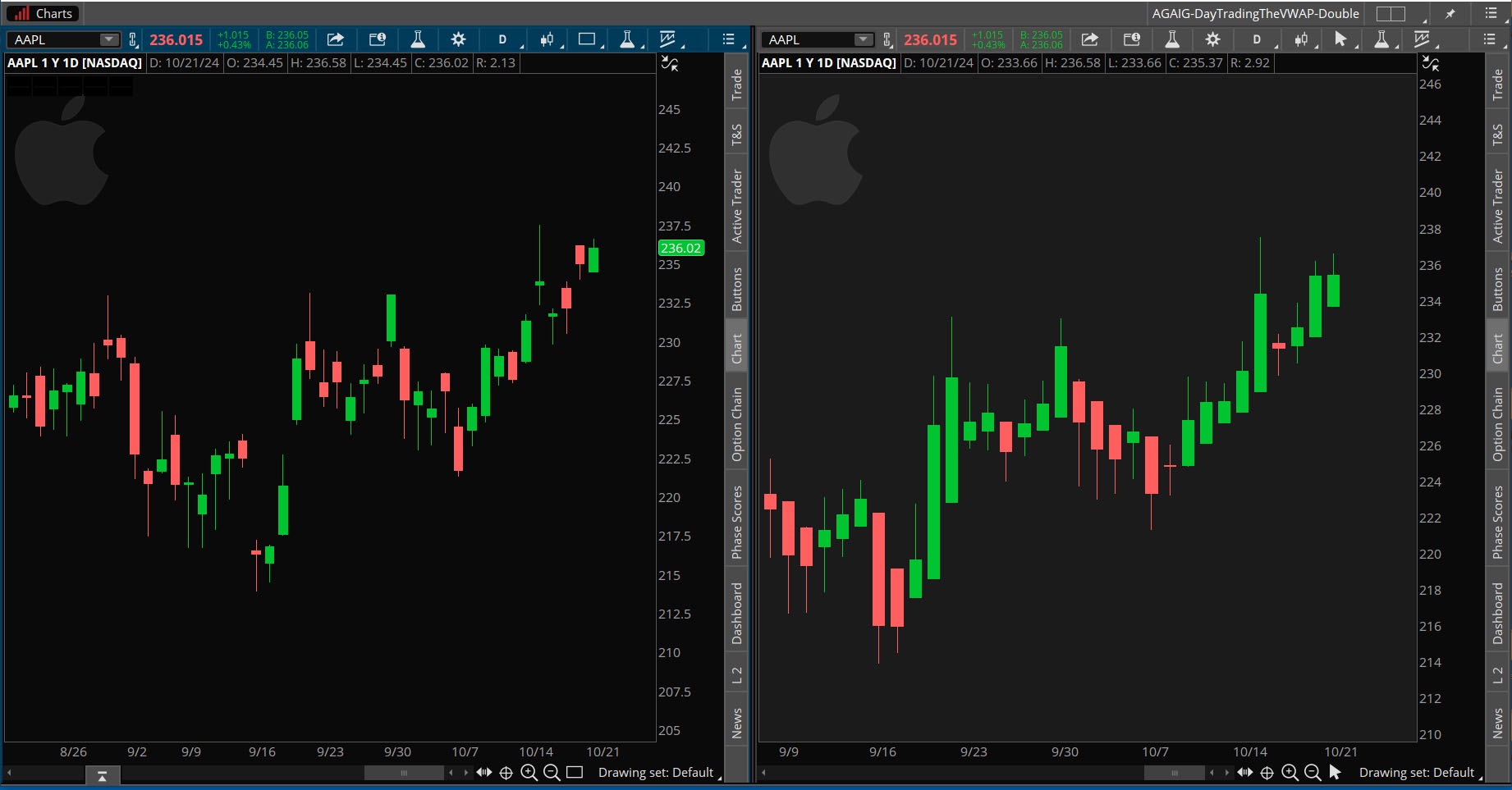Image resolution: width=1512 pixels, height=790 pixels.
Task: Expand AAPL symbol dropdown in left chart
Action: pos(108,39)
